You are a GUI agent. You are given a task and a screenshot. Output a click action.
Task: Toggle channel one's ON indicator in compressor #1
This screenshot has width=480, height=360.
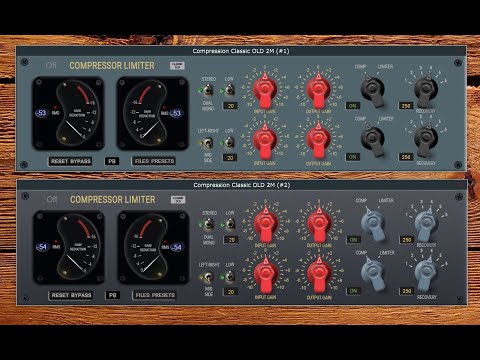pyautogui.click(x=353, y=106)
